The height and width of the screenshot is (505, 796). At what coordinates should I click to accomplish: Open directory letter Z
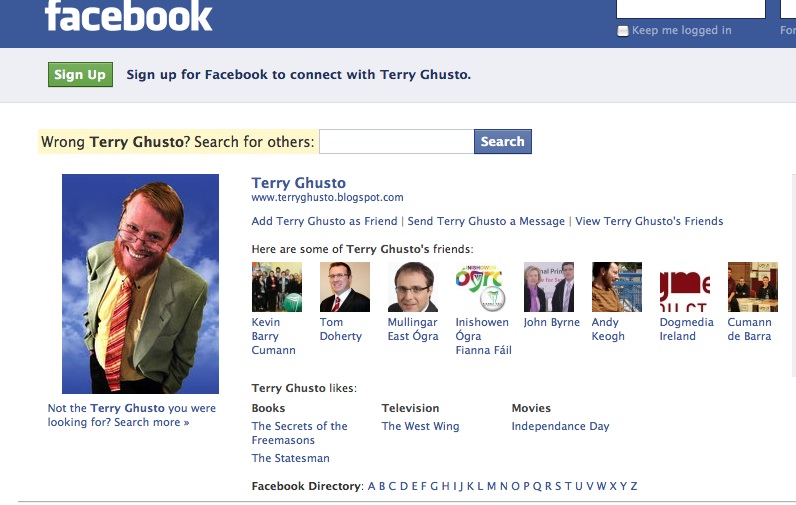634,486
